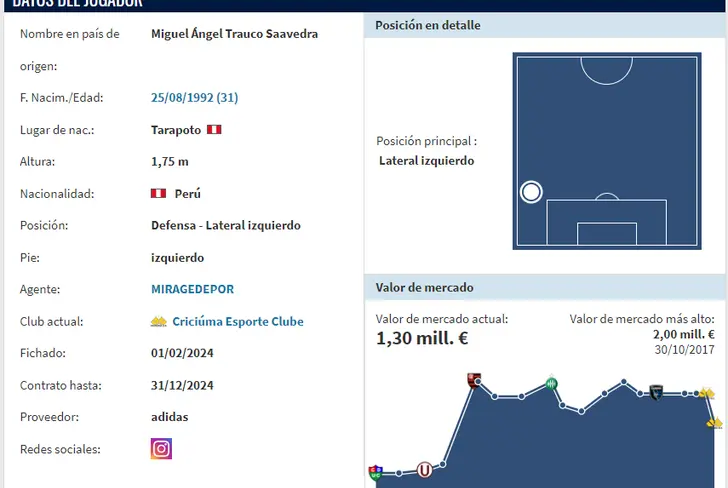Select the Flamengo crest on the value chart
The image size is (728, 488).
point(475,380)
